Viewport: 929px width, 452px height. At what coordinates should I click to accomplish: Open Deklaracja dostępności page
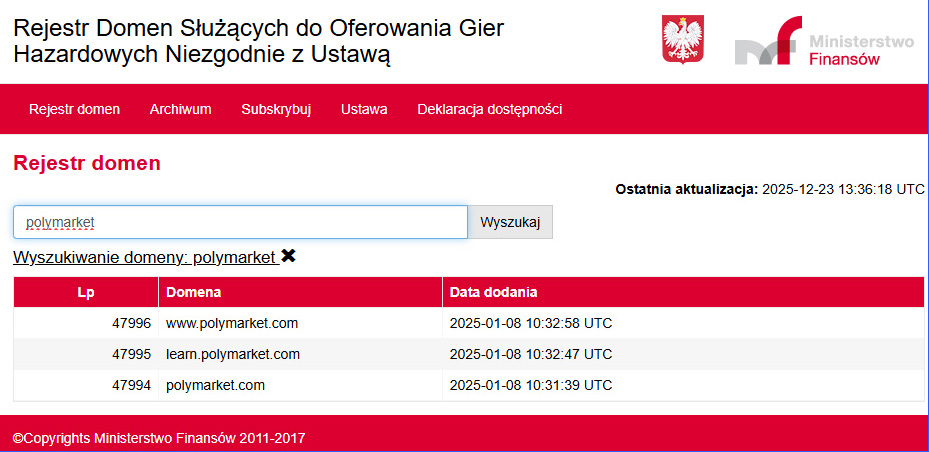point(490,110)
